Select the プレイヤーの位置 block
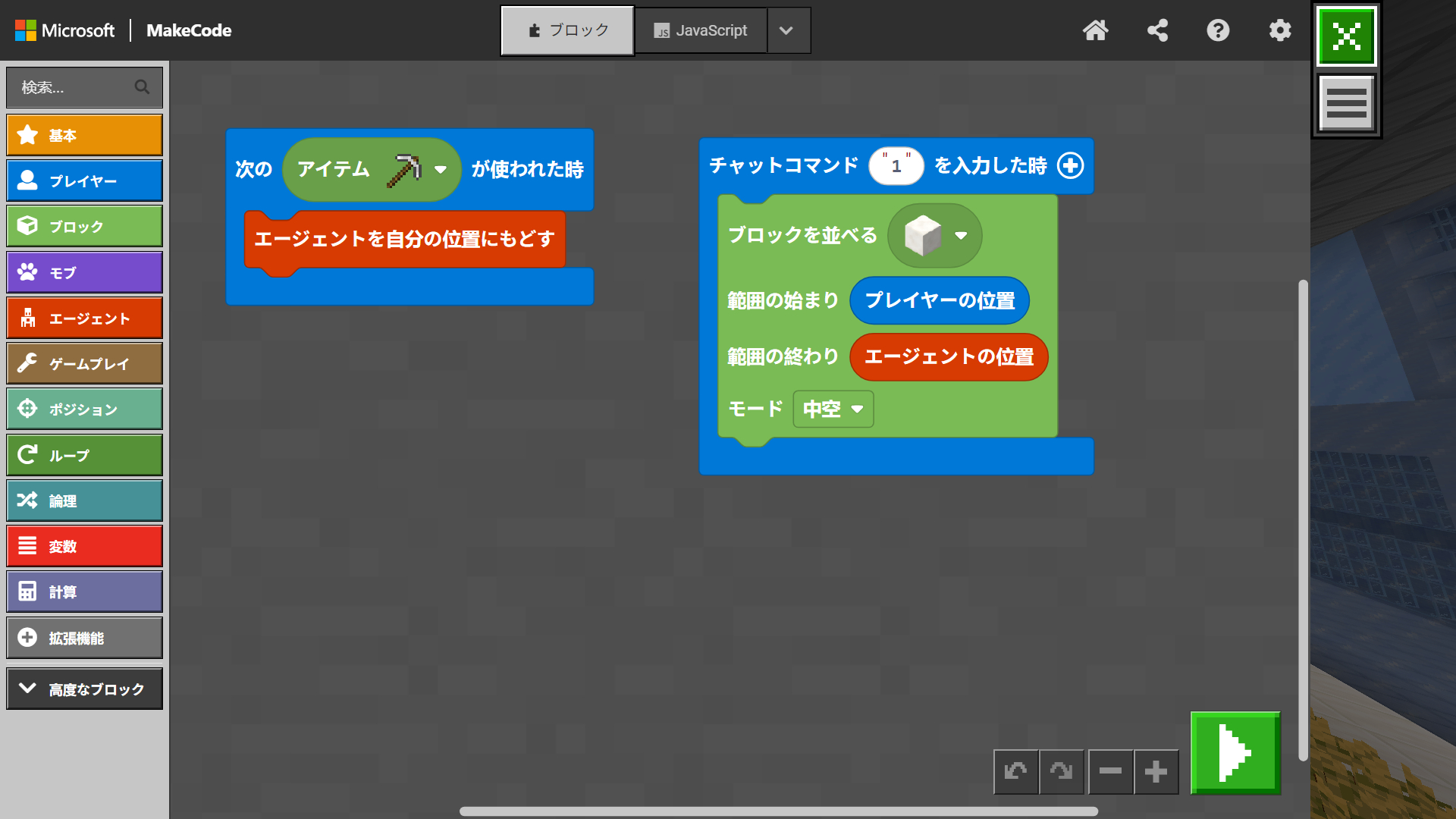The height and width of the screenshot is (819, 1456). (940, 300)
